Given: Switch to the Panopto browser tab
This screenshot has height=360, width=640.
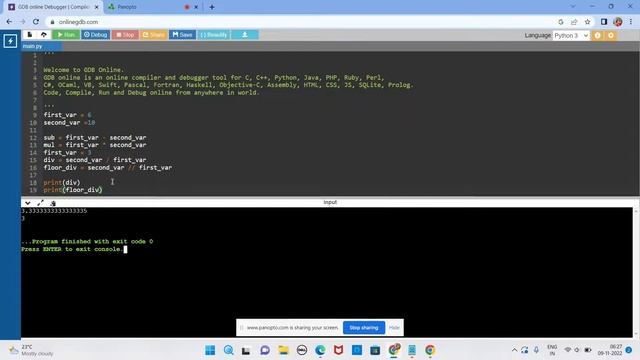Looking at the screenshot, I should 147,7.
